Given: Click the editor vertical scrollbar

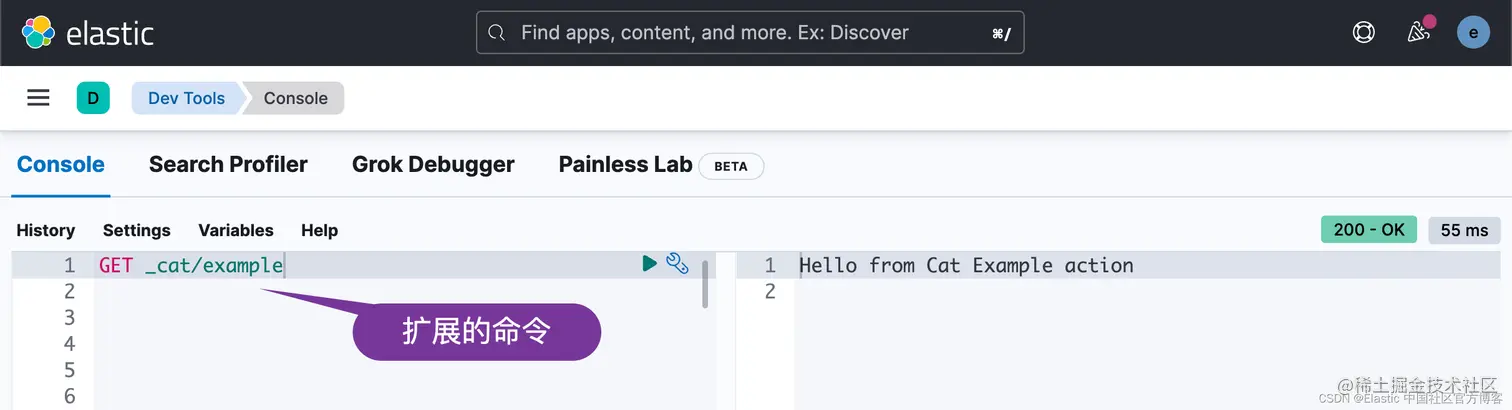Looking at the screenshot, I should point(706,285).
